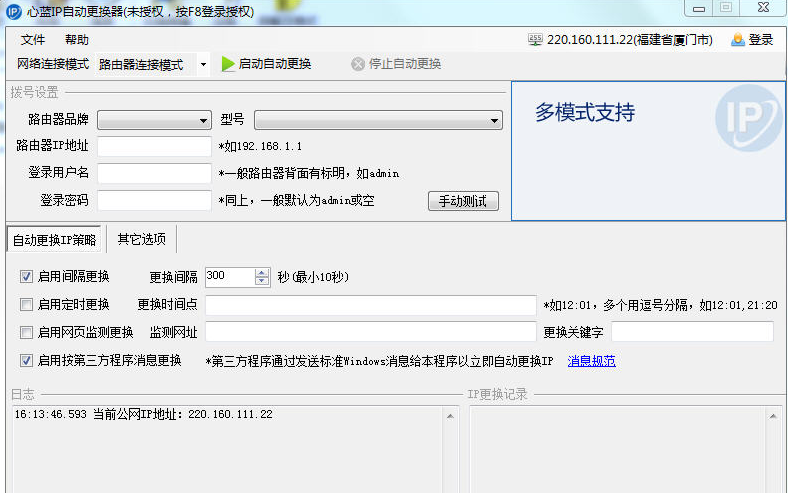The height and width of the screenshot is (493, 788).
Task: Open the 文件 menu
Action: [x=33, y=40]
